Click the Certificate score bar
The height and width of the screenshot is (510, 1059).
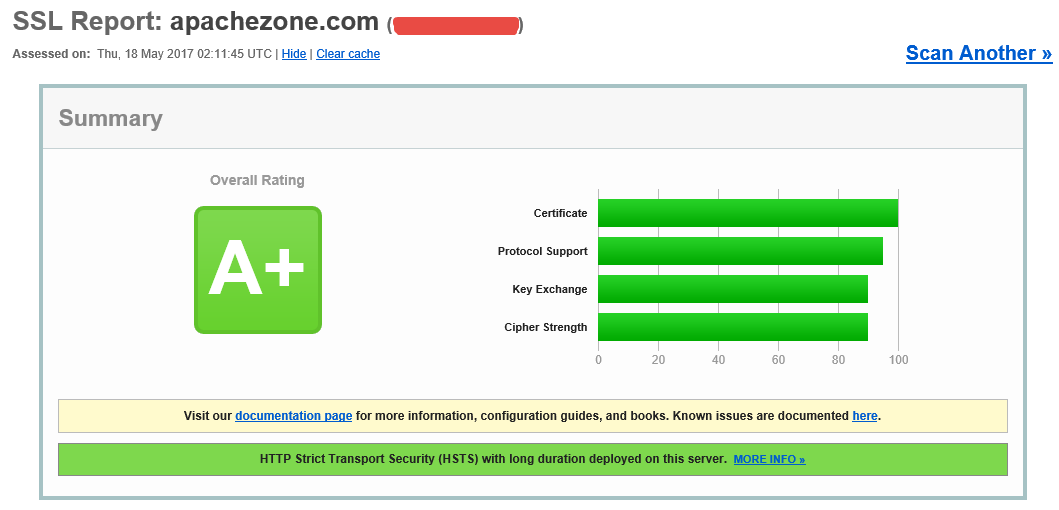(747, 213)
